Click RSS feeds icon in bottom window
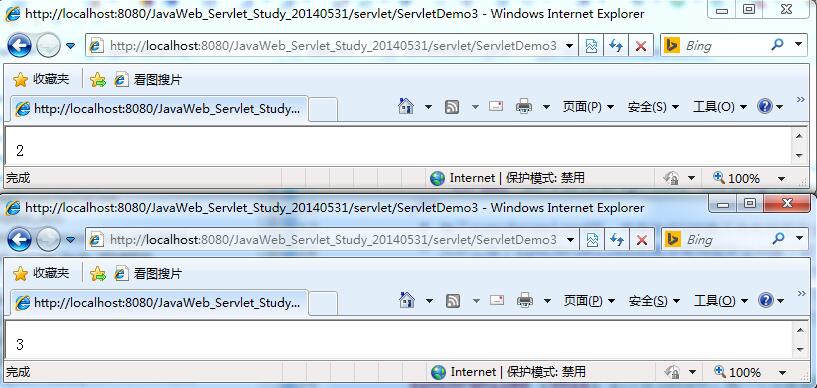Viewport: 817px width, 388px height. [452, 301]
